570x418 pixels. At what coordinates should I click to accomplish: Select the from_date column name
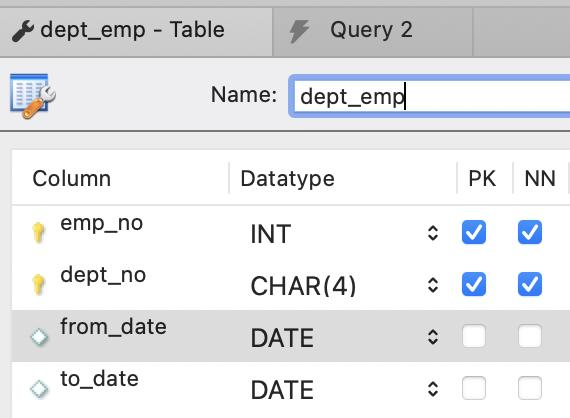(113, 327)
